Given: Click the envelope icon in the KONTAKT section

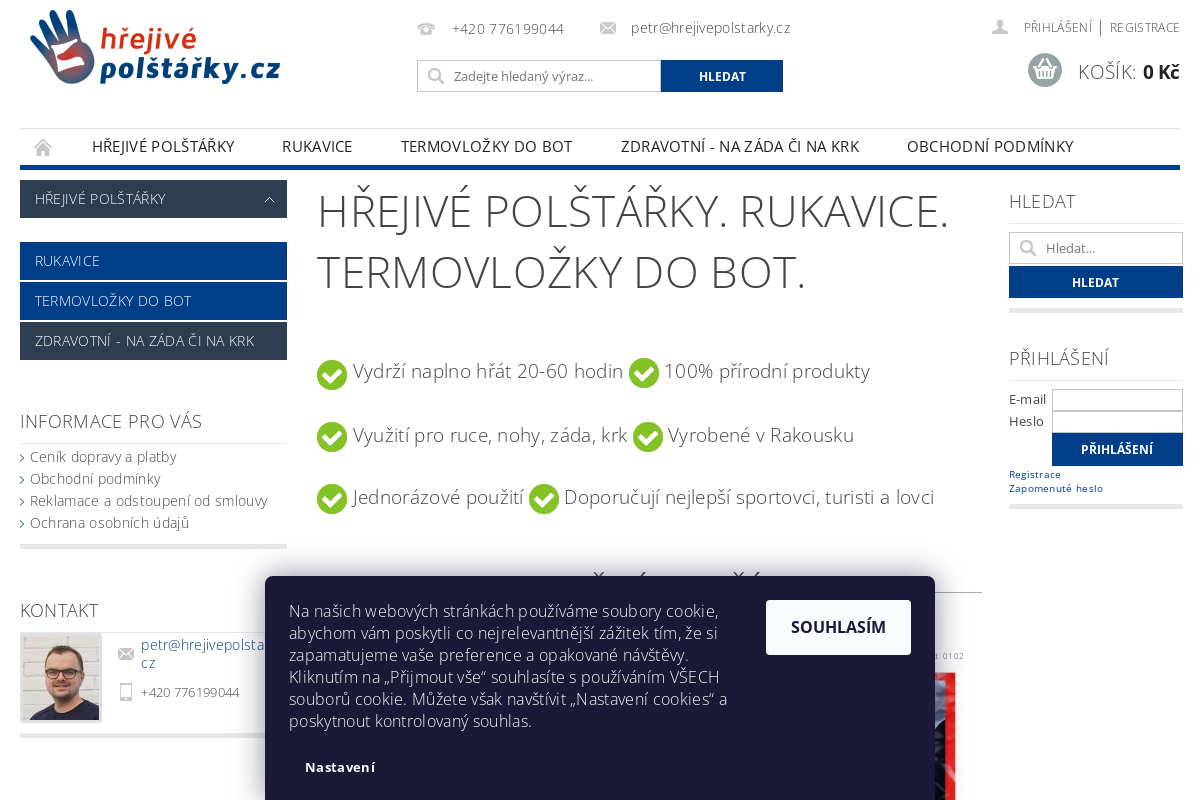Looking at the screenshot, I should coord(126,653).
